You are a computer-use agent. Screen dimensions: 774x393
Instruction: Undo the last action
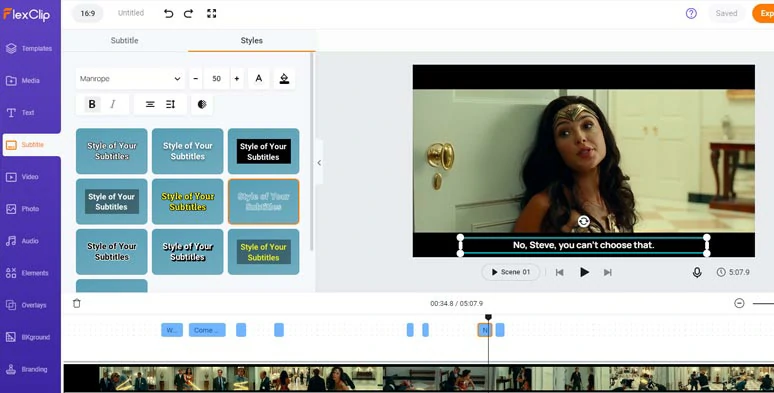pos(168,13)
